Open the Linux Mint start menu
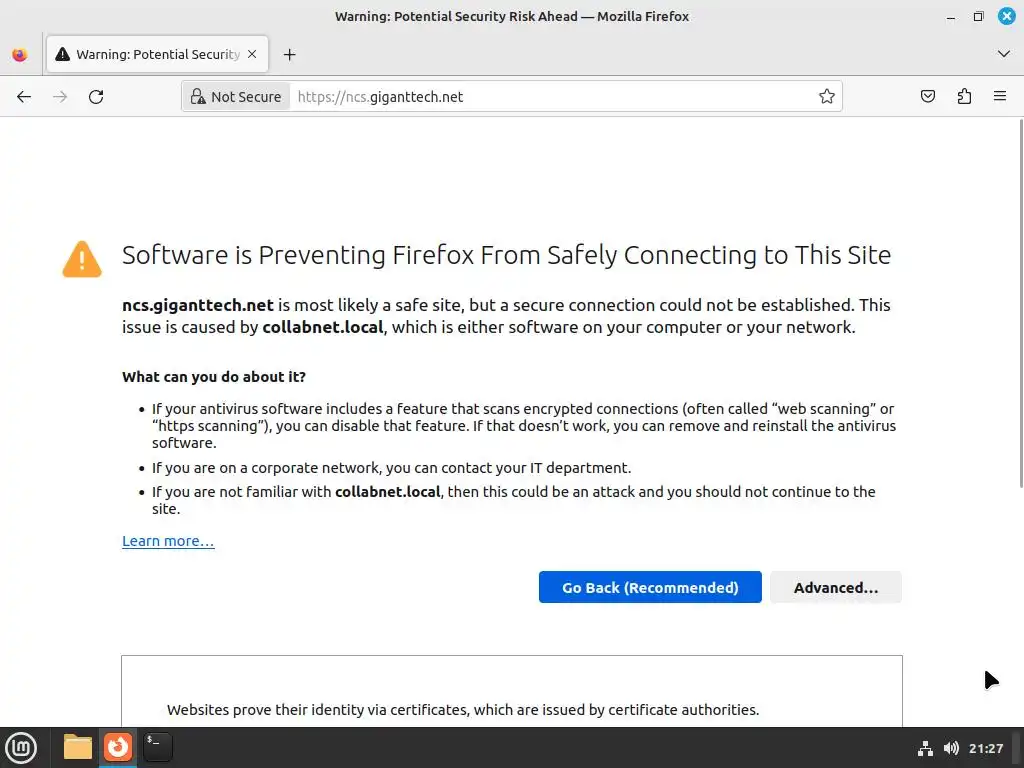1024x768 pixels. pyautogui.click(x=21, y=747)
